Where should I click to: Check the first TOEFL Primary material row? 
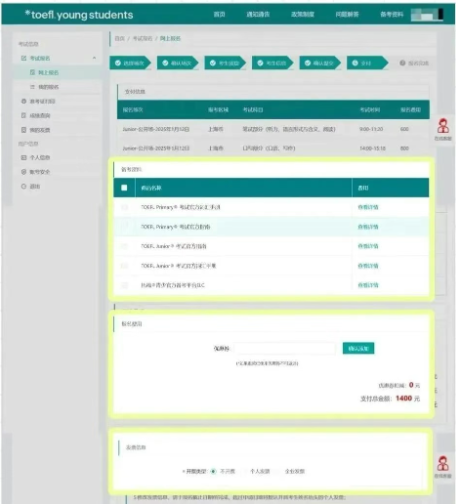pos(124,207)
